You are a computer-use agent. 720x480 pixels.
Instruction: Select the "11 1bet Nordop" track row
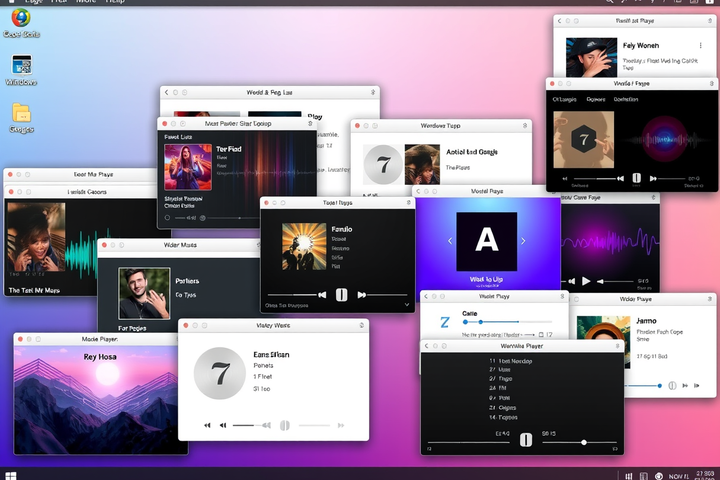(511, 361)
